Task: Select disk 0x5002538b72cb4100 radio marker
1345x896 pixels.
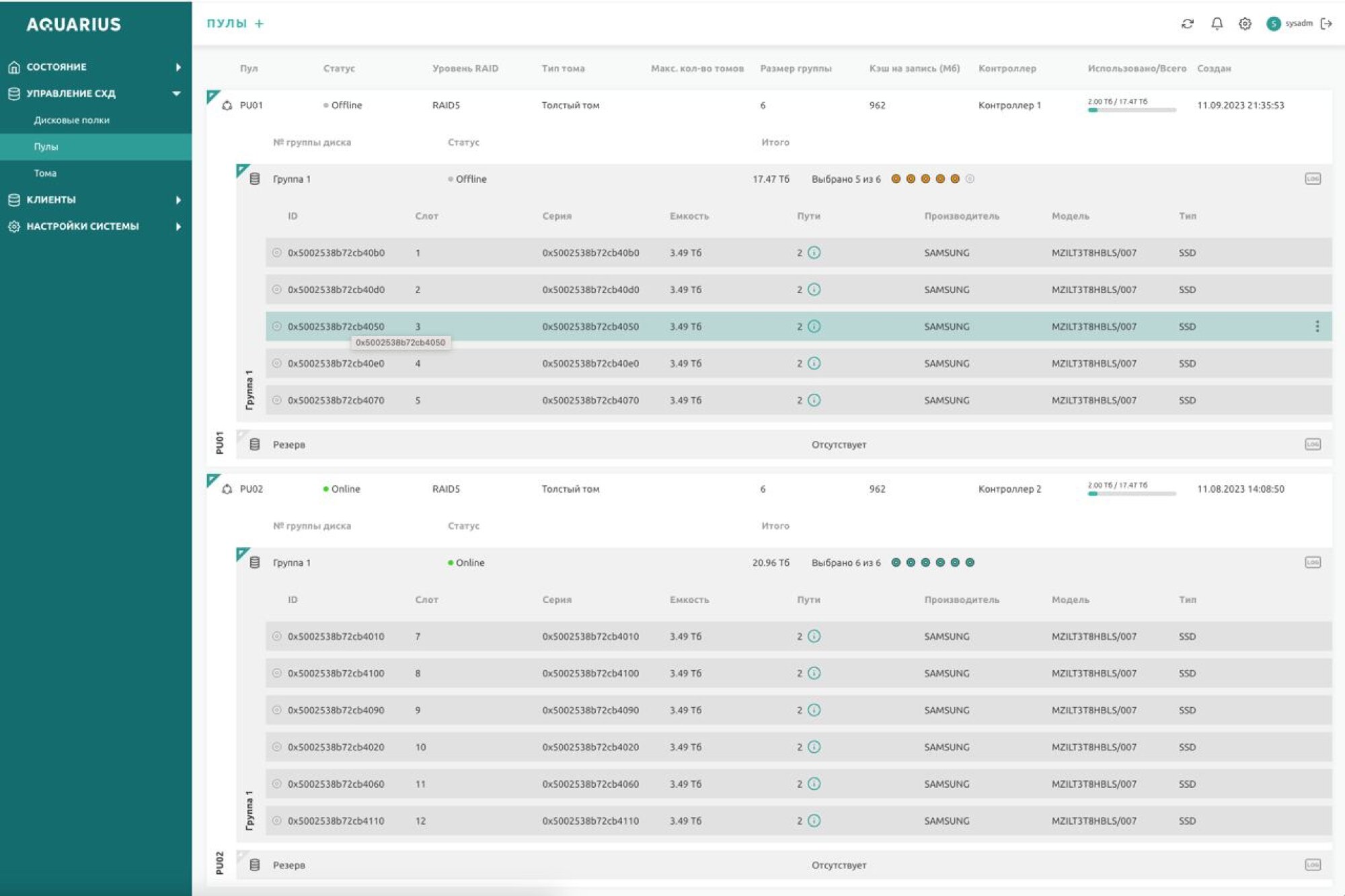Action: click(x=276, y=674)
